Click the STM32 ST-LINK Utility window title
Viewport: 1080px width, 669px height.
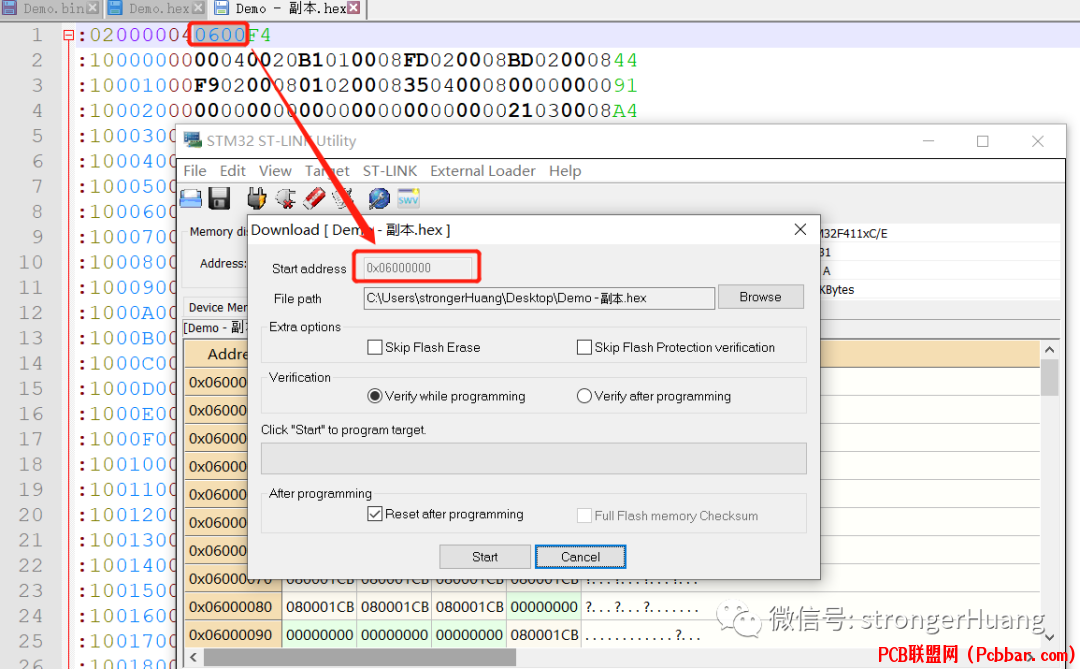click(x=281, y=141)
